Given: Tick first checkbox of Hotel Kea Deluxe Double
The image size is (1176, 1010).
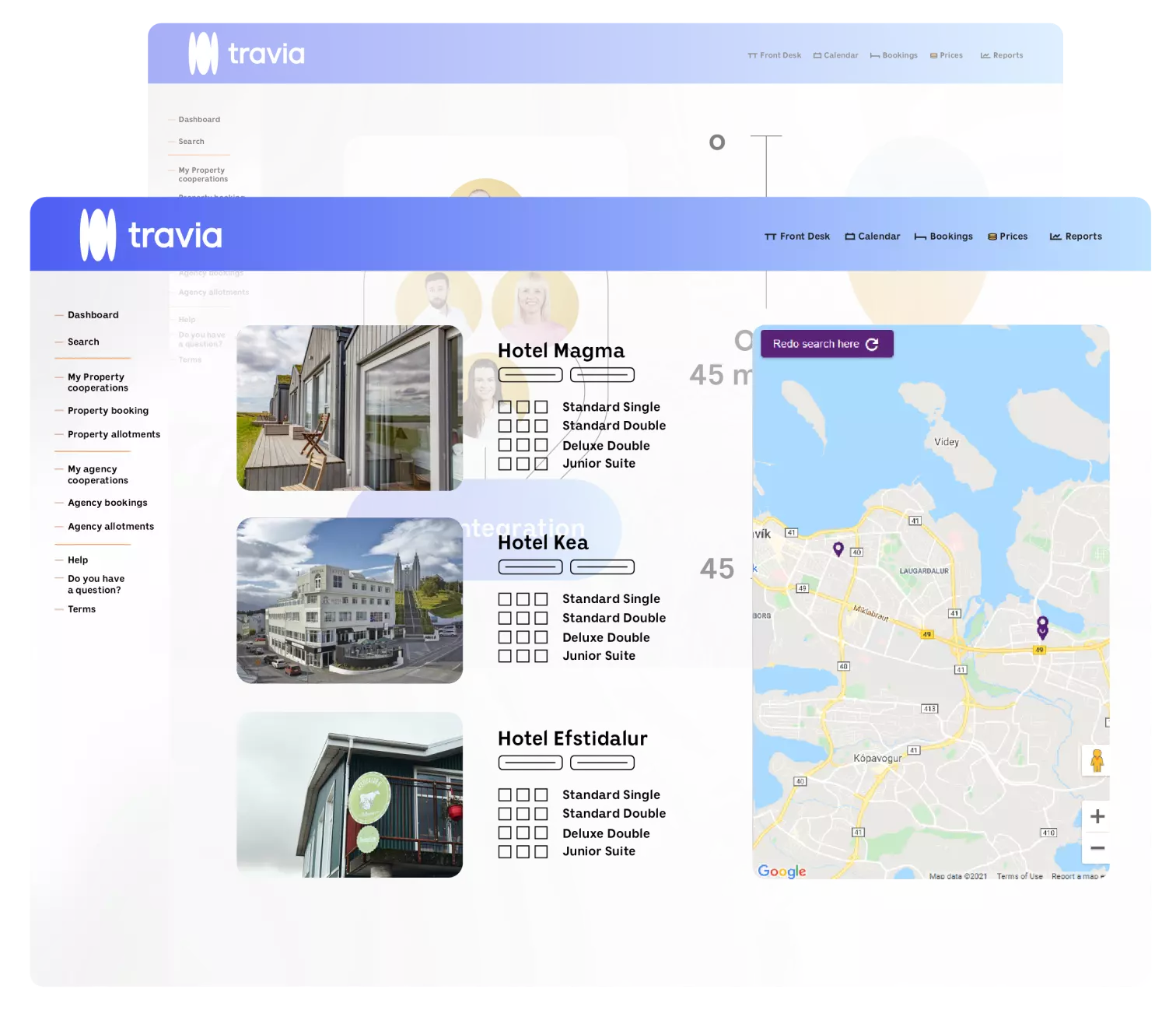Looking at the screenshot, I should coord(505,637).
